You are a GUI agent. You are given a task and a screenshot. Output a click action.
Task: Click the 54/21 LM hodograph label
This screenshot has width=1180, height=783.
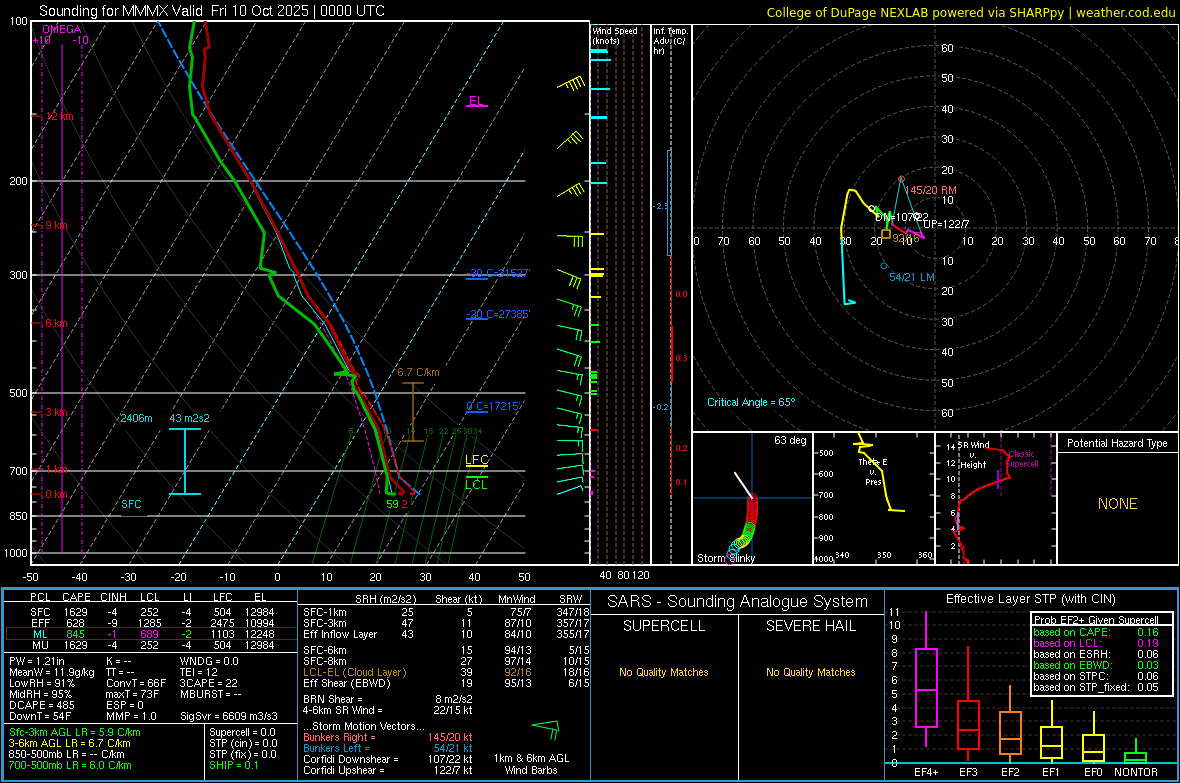tap(911, 277)
